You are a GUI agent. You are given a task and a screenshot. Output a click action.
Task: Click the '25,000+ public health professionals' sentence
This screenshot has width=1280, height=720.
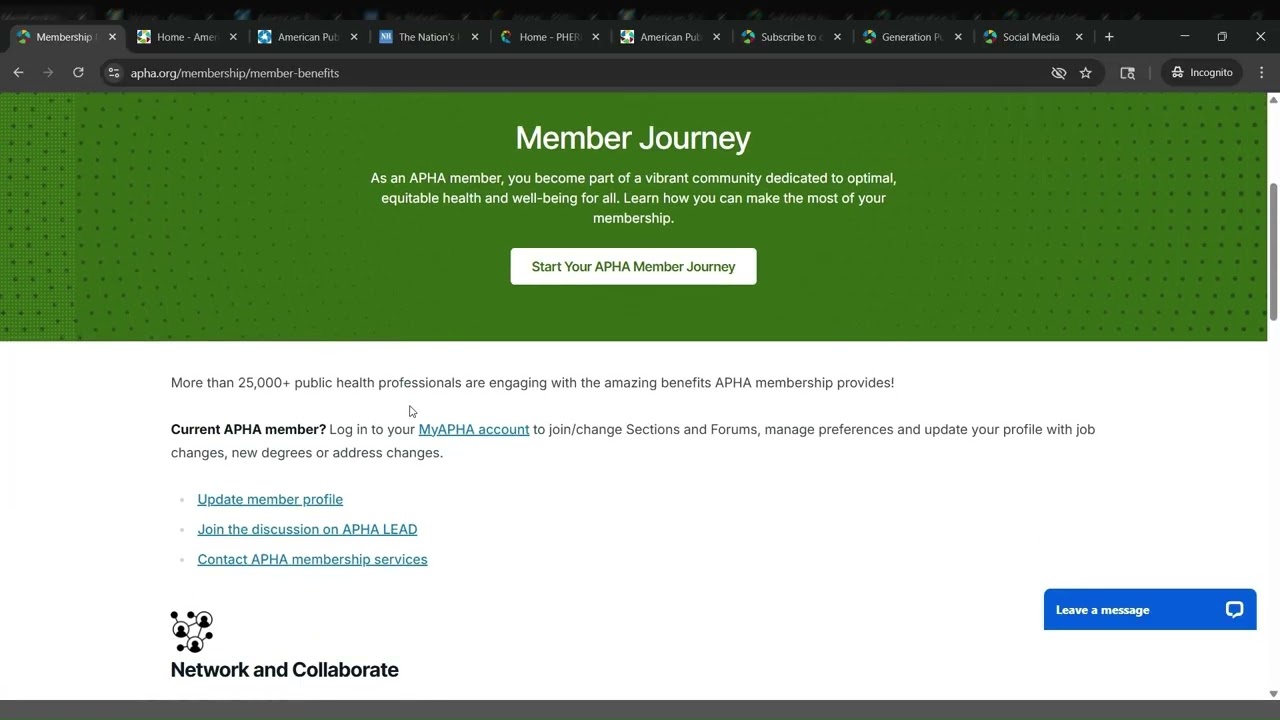tap(532, 383)
